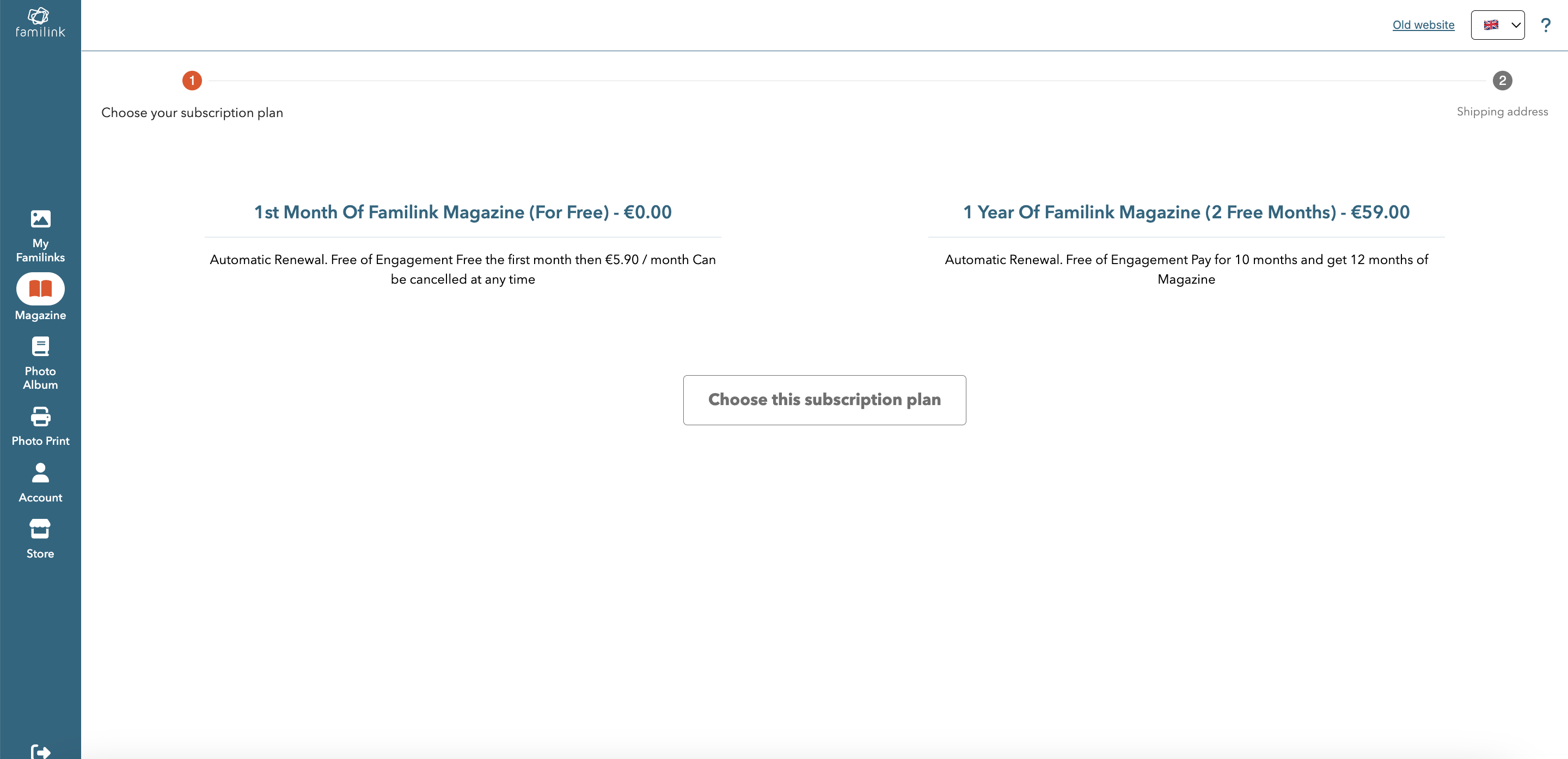
Task: Select the English language dropdown
Action: 1498,24
